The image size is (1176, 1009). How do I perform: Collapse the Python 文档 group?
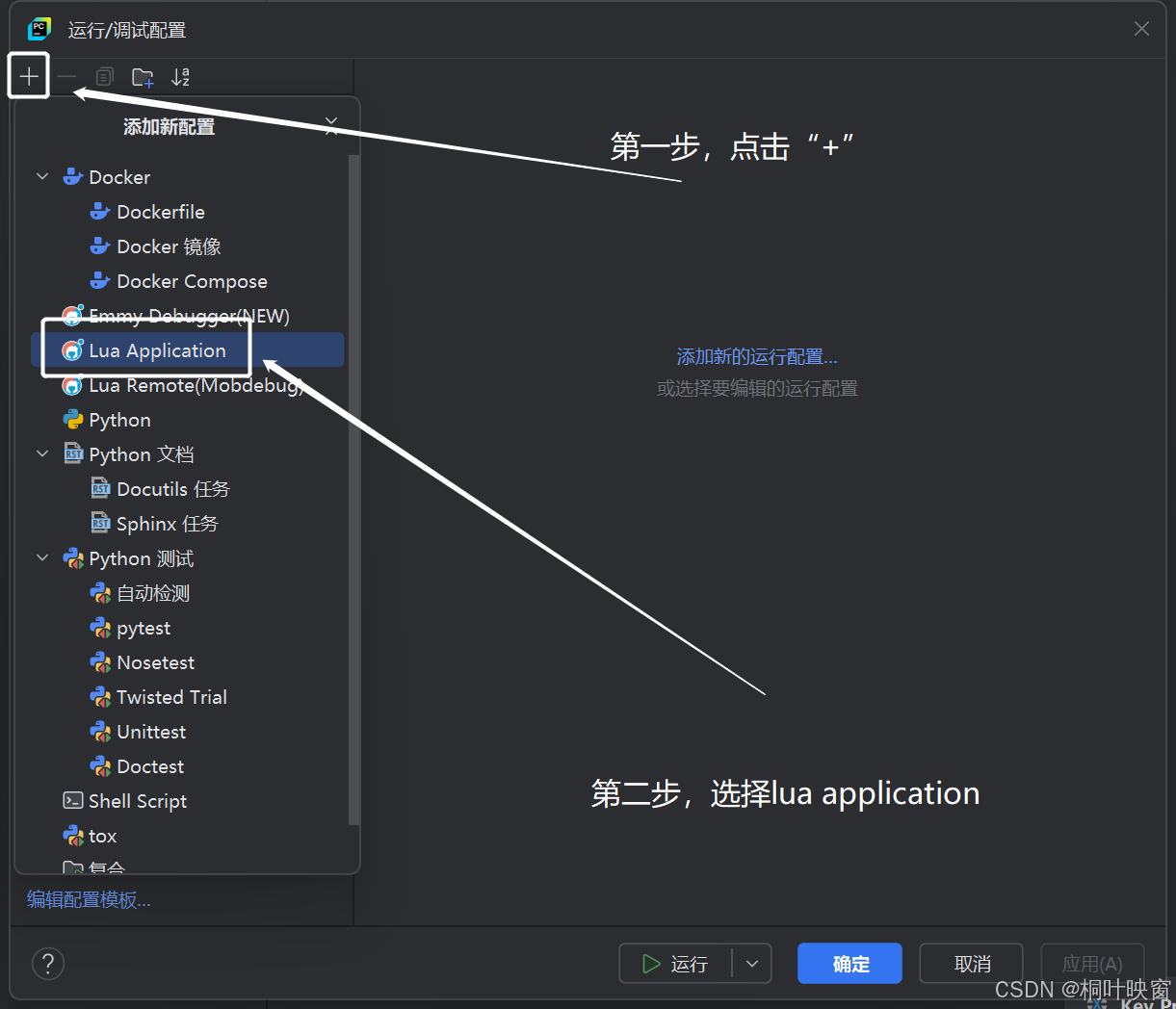point(42,454)
